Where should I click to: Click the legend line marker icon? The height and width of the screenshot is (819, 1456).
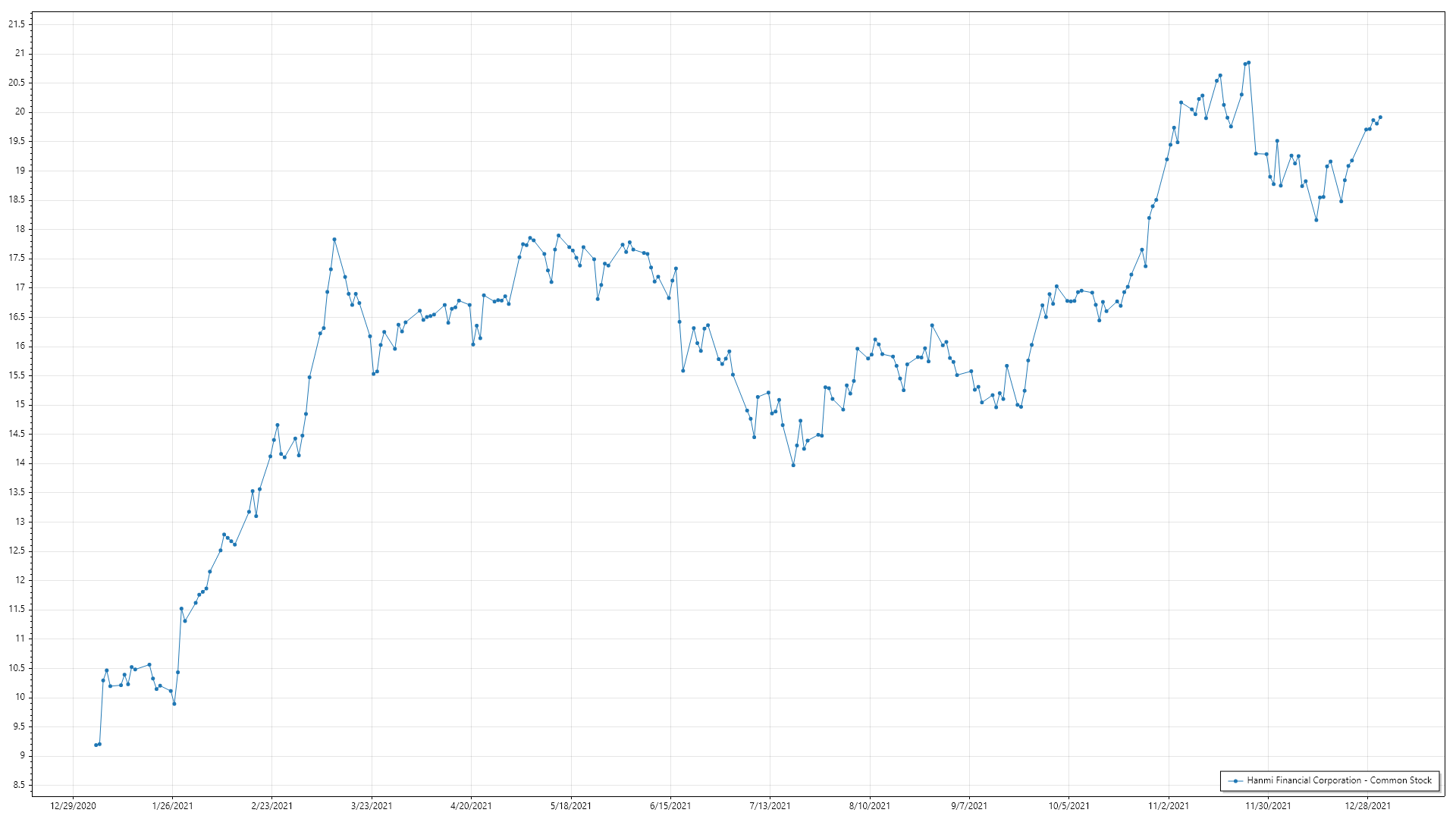tap(1235, 780)
